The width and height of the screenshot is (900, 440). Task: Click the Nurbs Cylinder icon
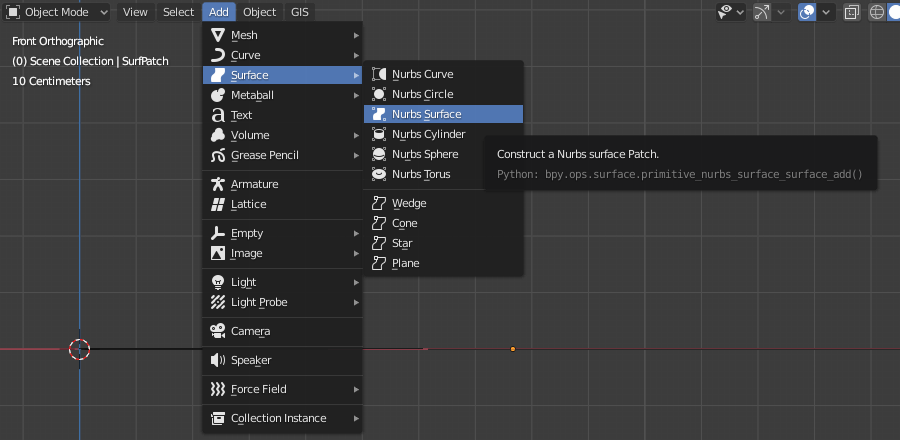coord(379,134)
